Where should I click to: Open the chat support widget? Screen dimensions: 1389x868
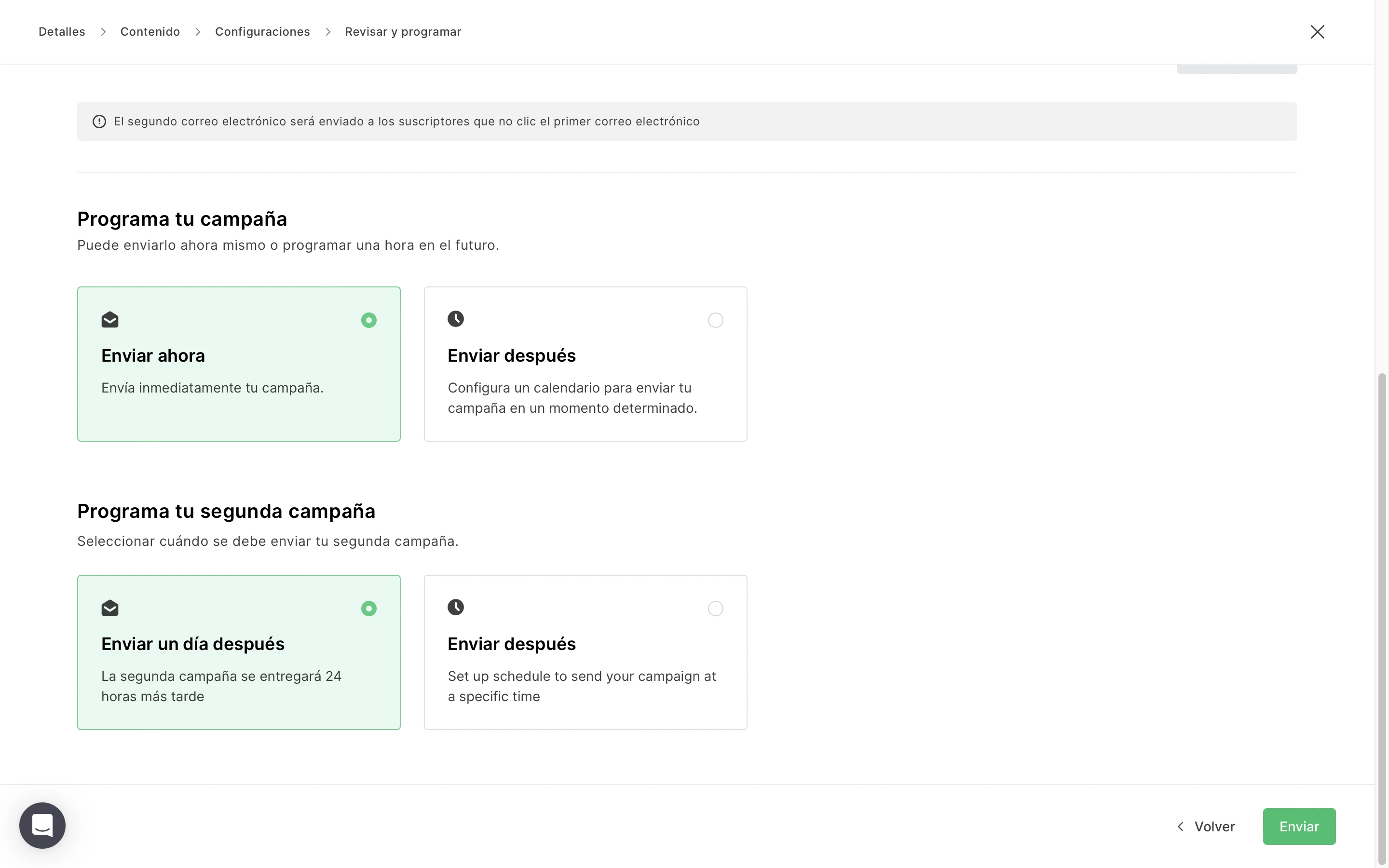coord(42,825)
